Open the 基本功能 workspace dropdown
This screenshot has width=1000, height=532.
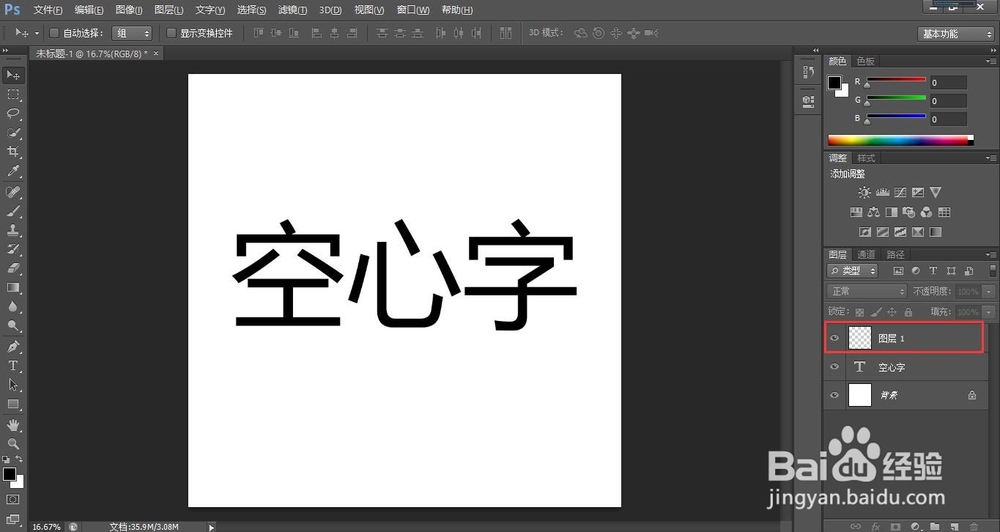click(x=955, y=34)
